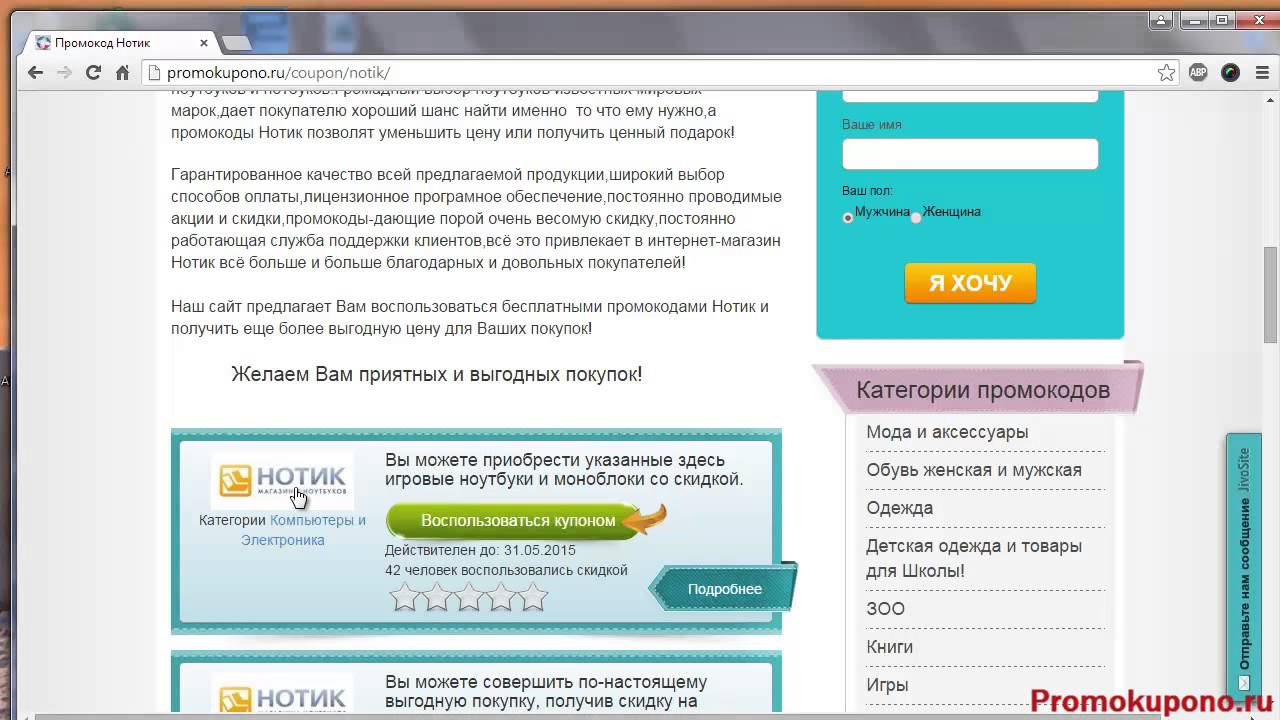The width and height of the screenshot is (1280, 720).
Task: Open Детская одежда и товары для Школы category
Action: pos(974,558)
